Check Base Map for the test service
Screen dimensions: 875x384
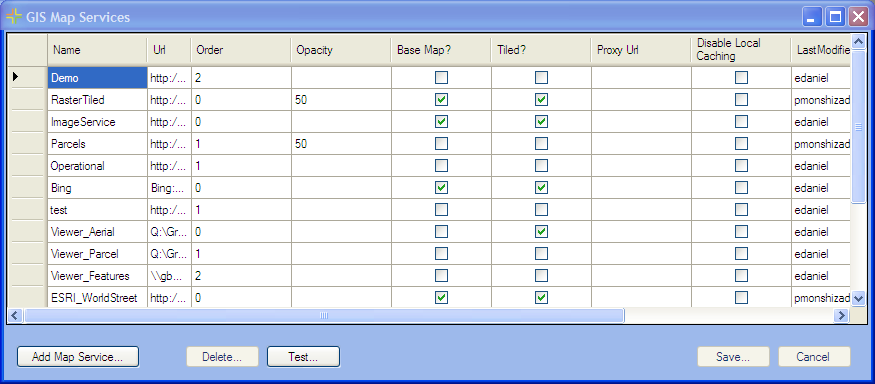click(441, 210)
